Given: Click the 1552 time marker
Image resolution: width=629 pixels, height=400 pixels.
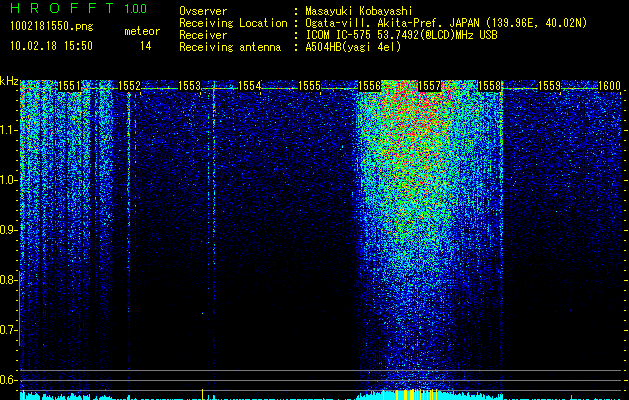Looking at the screenshot, I should [x=130, y=86].
